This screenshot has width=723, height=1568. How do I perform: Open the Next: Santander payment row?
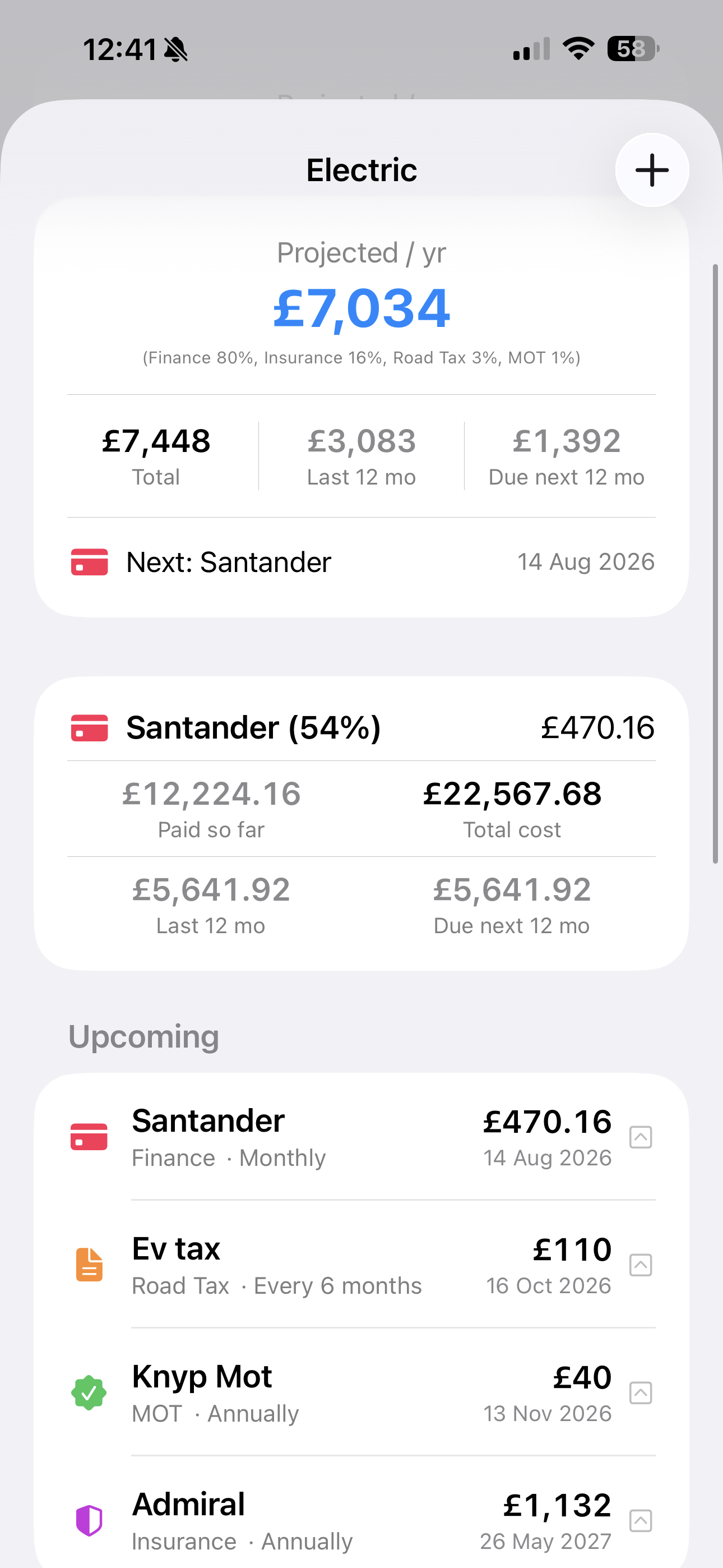click(x=361, y=562)
